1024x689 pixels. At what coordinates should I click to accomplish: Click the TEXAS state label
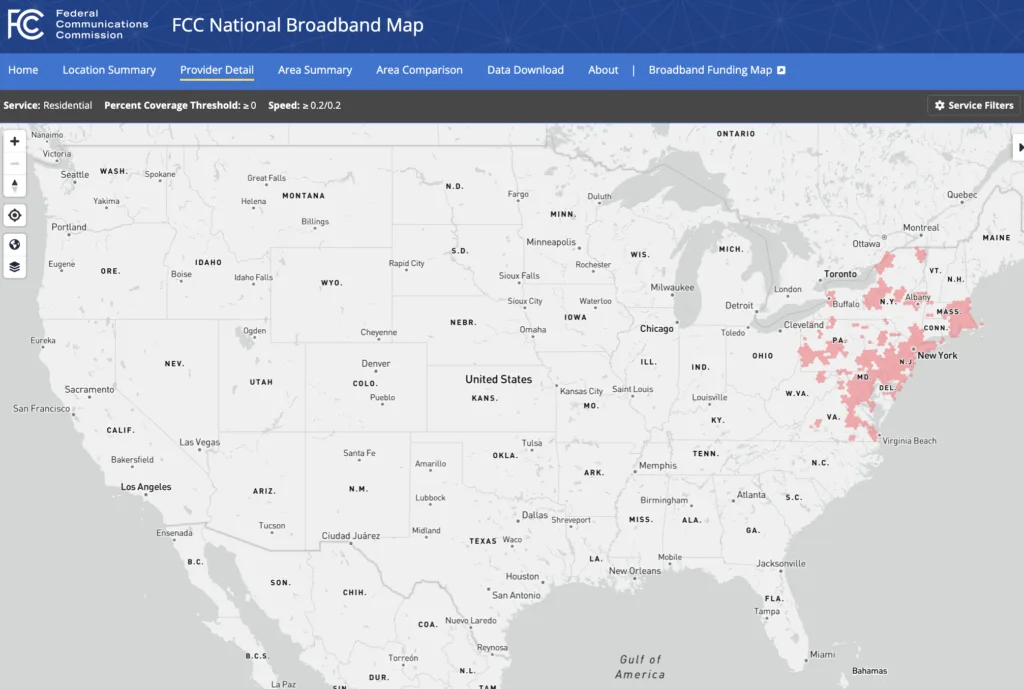point(483,541)
